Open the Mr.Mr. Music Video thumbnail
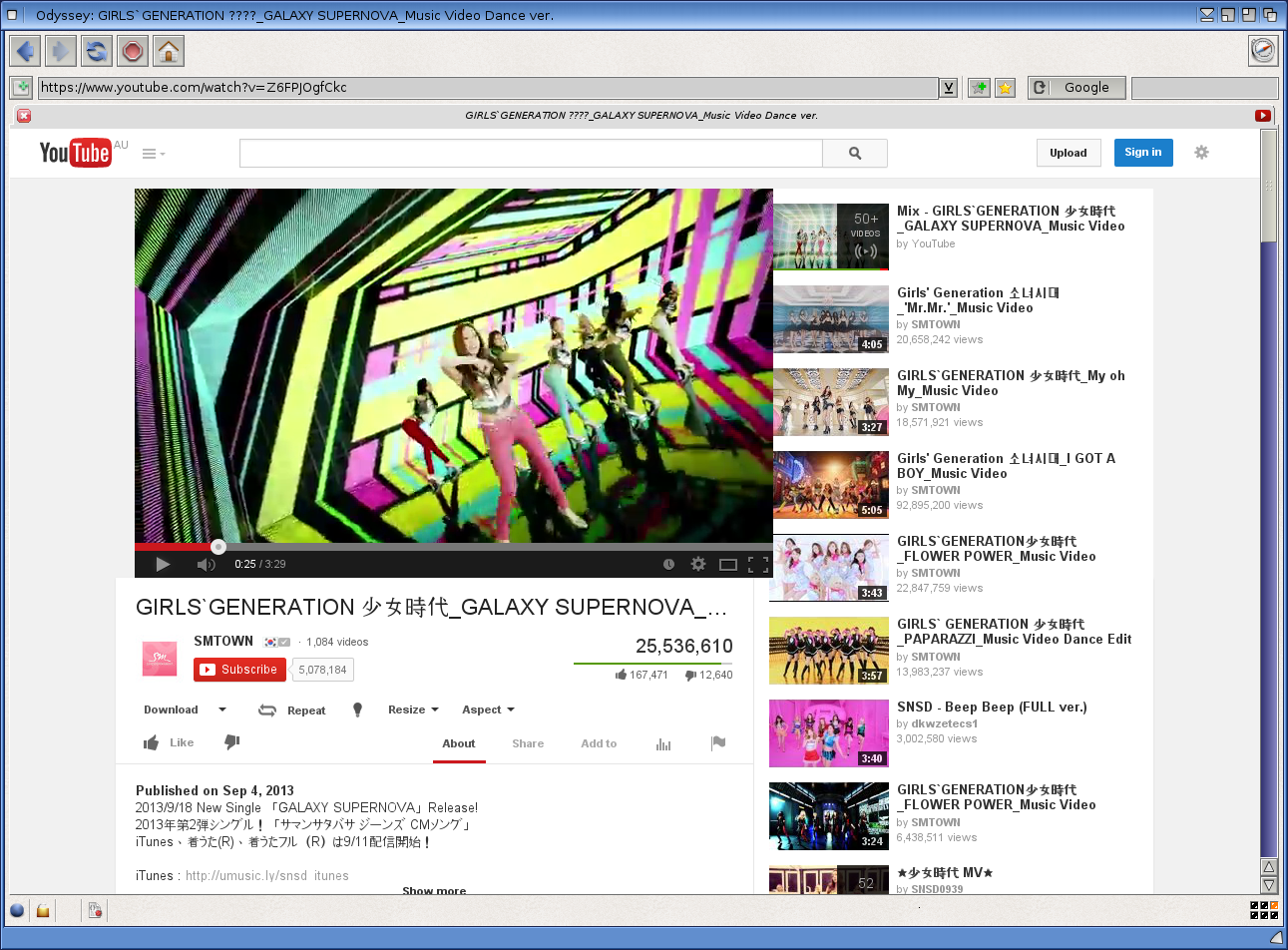The height and width of the screenshot is (950, 1288). pos(831,319)
